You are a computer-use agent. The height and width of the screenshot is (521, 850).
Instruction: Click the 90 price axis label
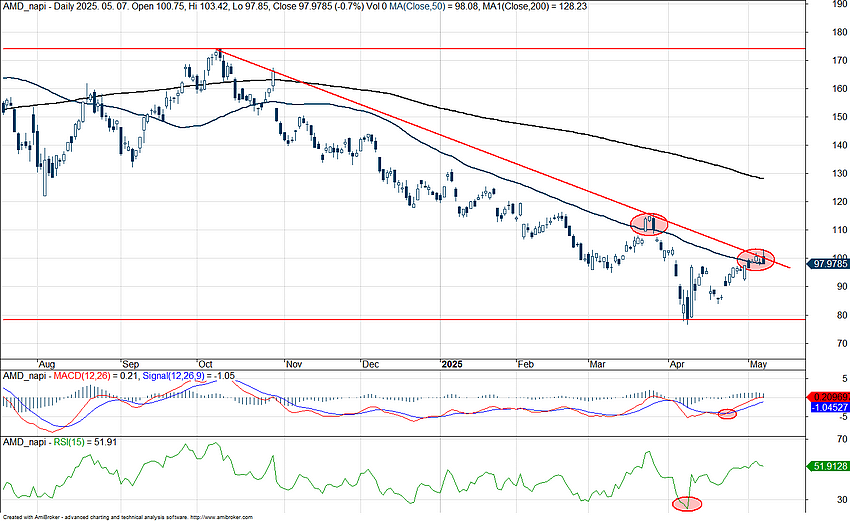(842, 286)
